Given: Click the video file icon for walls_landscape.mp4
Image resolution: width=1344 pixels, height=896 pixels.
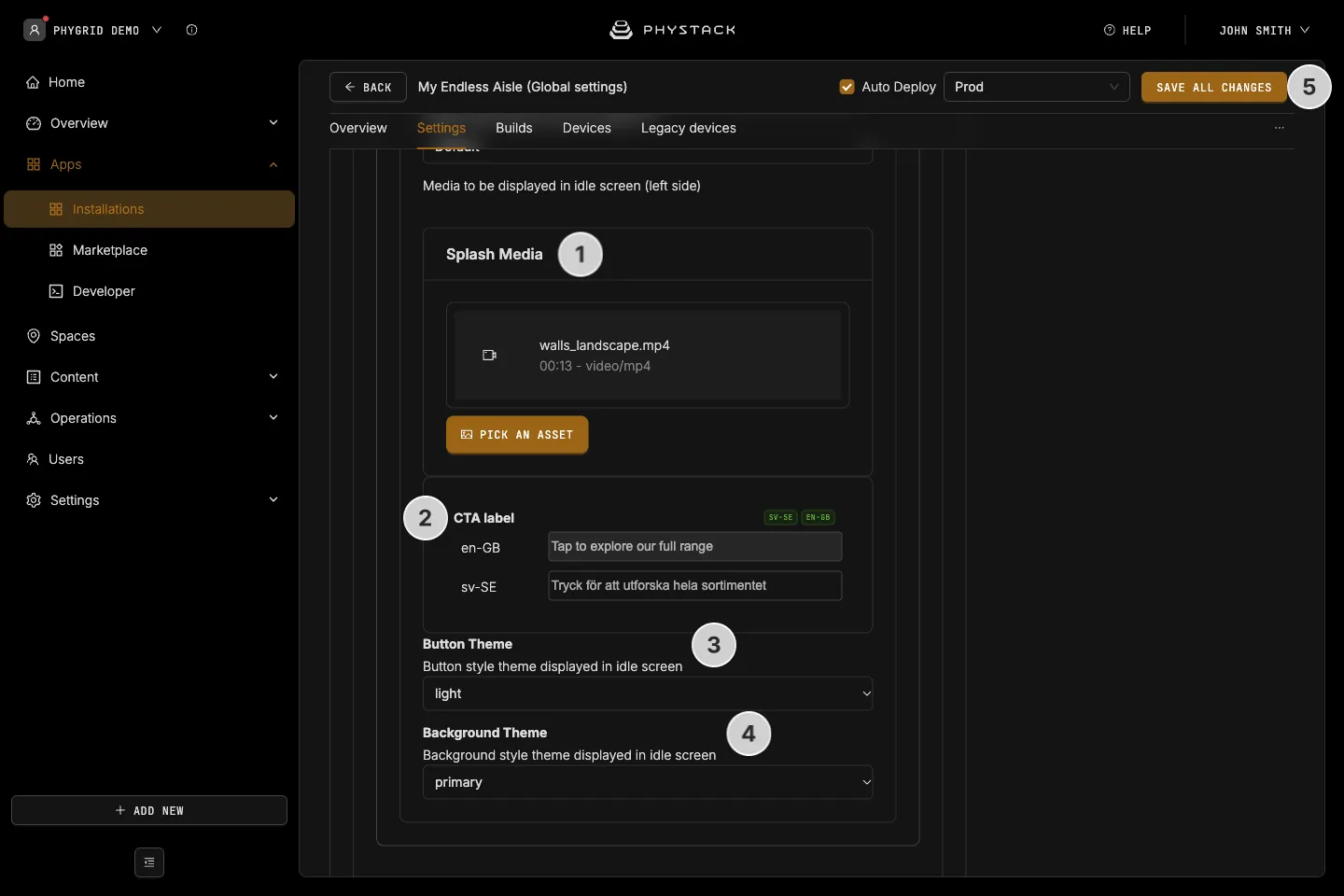Looking at the screenshot, I should [x=489, y=356].
